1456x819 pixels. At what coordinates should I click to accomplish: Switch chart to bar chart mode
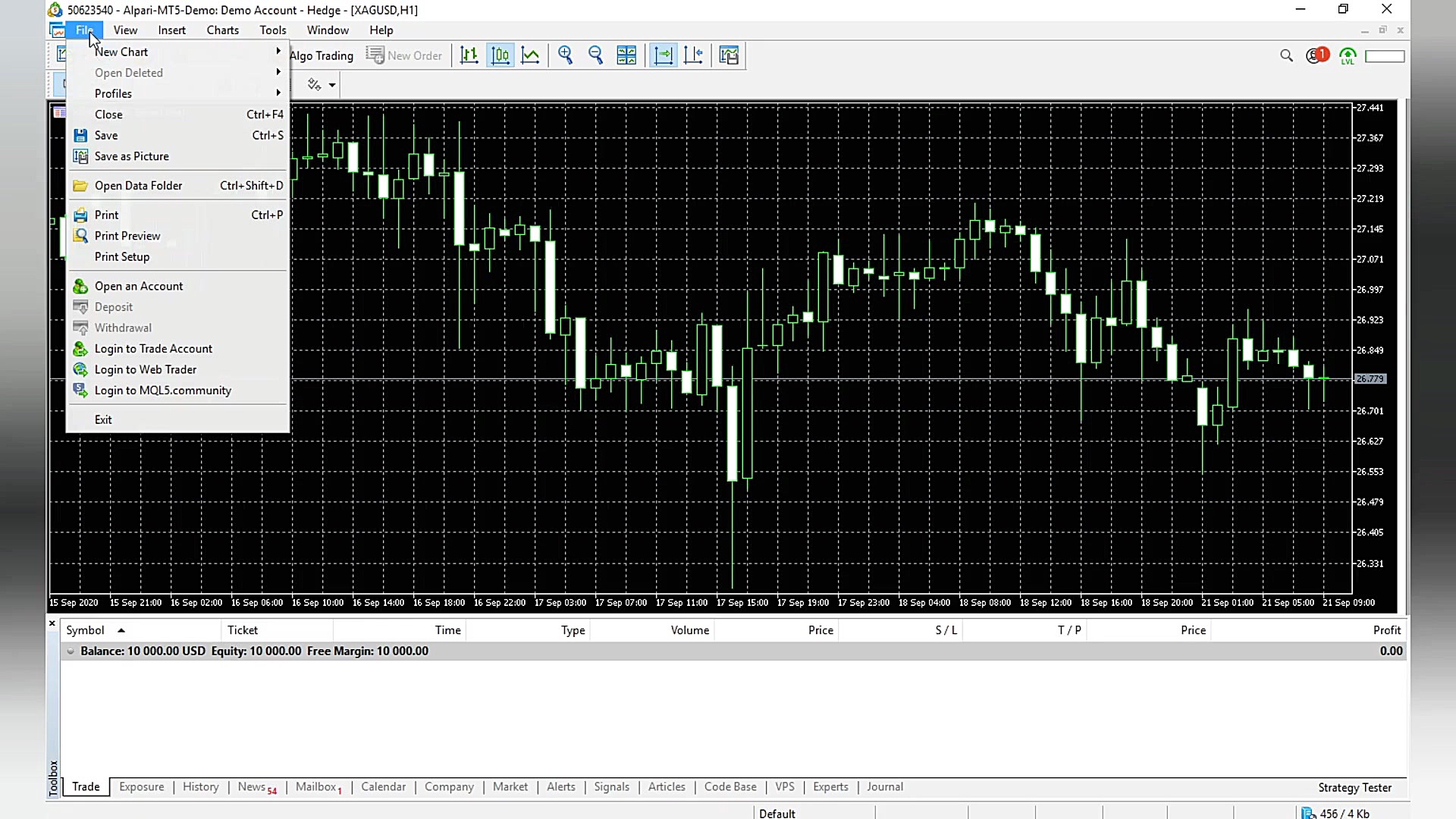(x=469, y=55)
